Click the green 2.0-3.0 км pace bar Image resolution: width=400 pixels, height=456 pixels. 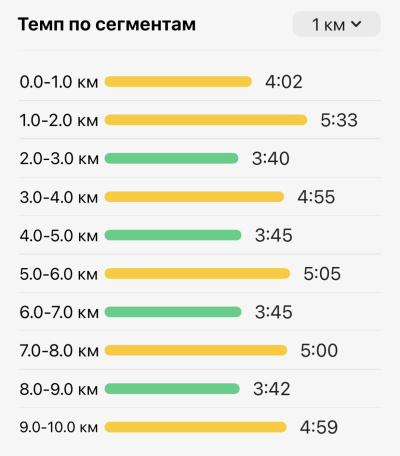(x=171, y=158)
